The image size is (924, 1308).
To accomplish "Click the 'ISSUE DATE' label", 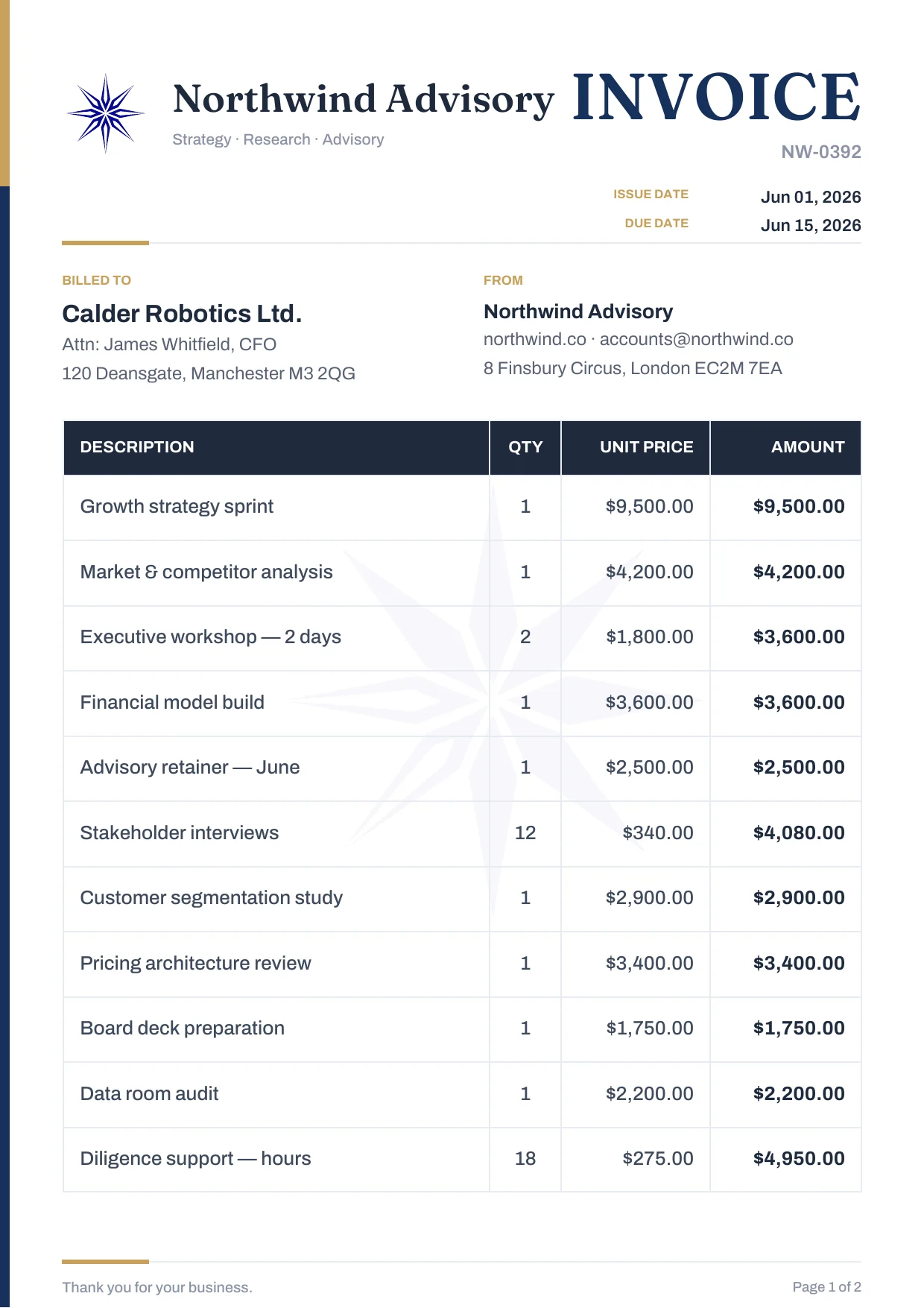I will coord(651,194).
